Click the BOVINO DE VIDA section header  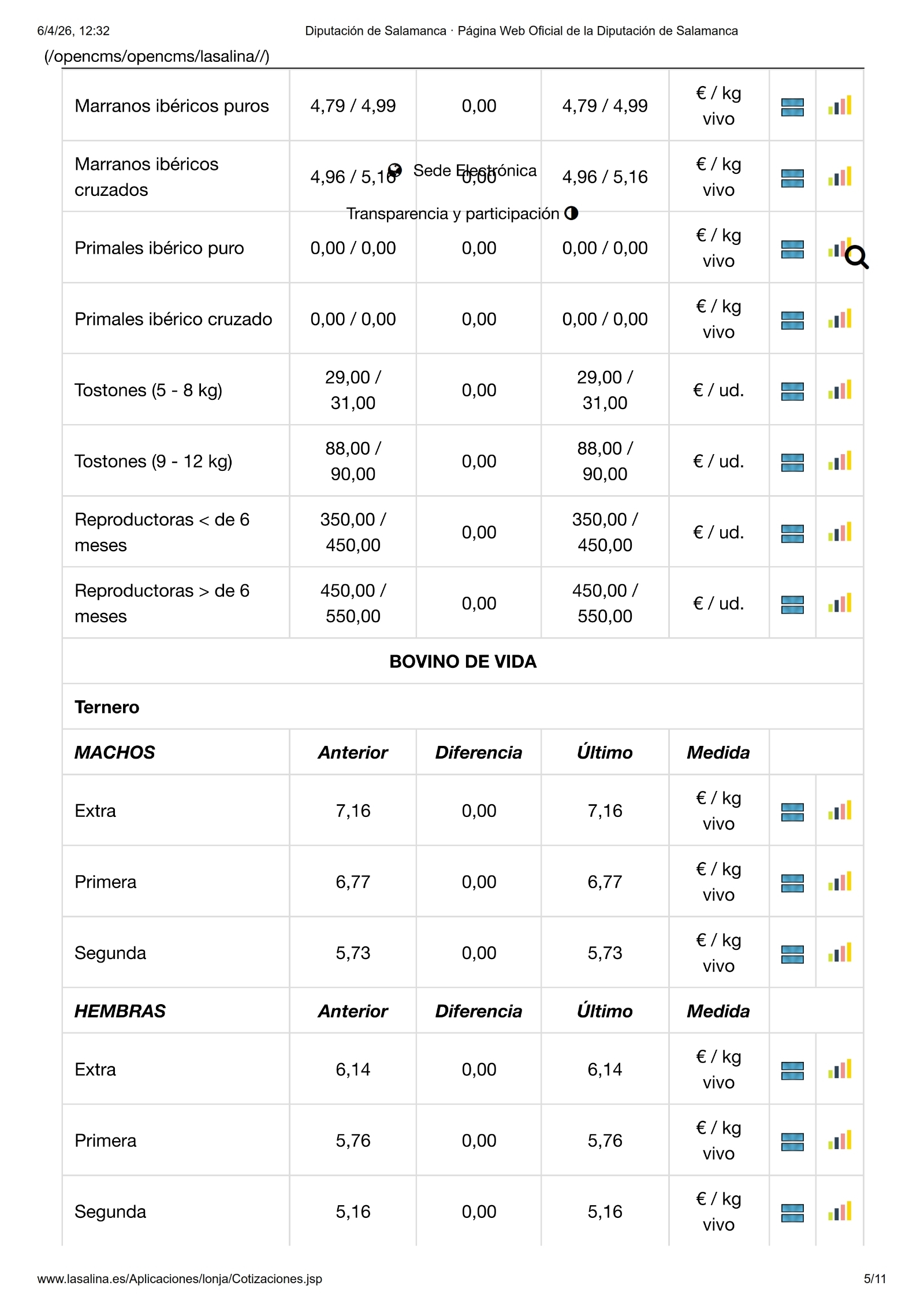pos(463,662)
